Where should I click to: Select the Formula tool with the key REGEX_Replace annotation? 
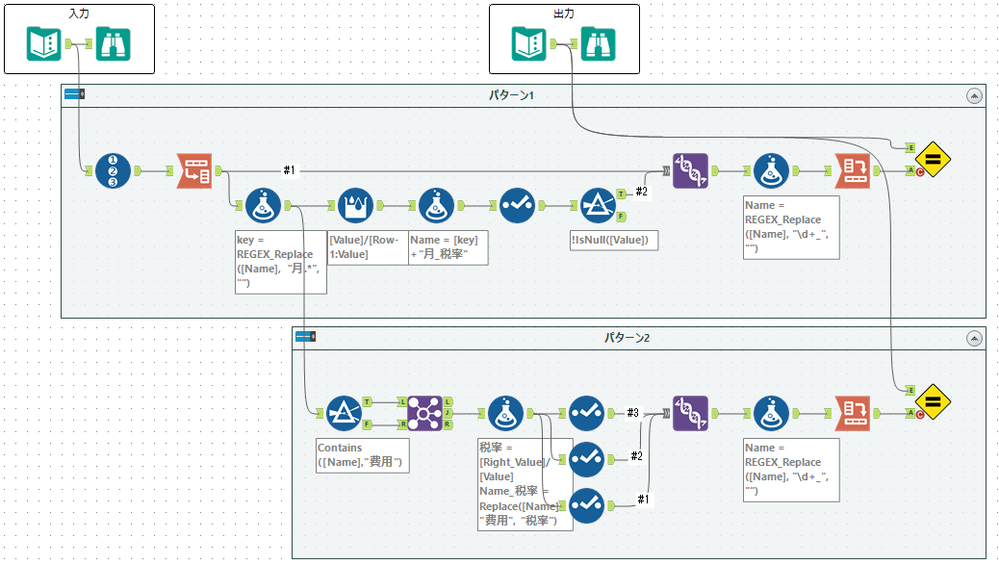click(262, 205)
